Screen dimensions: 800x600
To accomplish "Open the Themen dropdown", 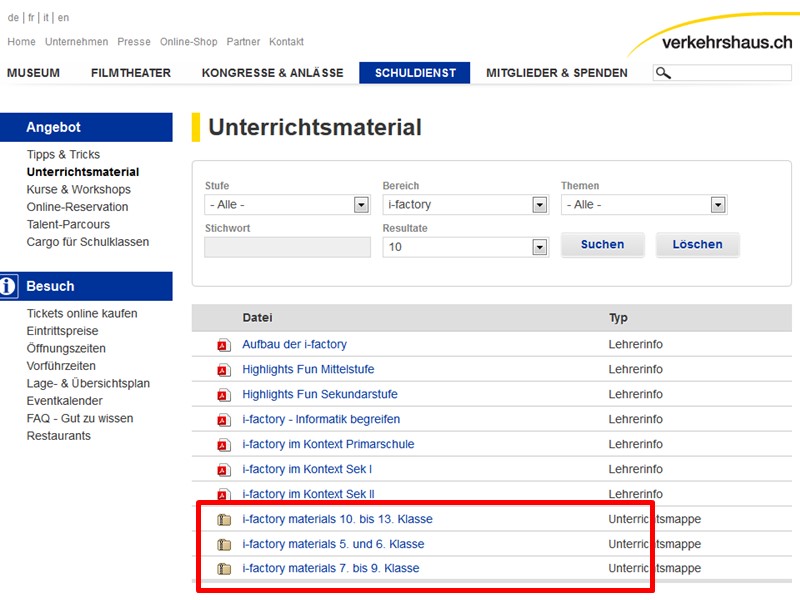I will point(643,205).
